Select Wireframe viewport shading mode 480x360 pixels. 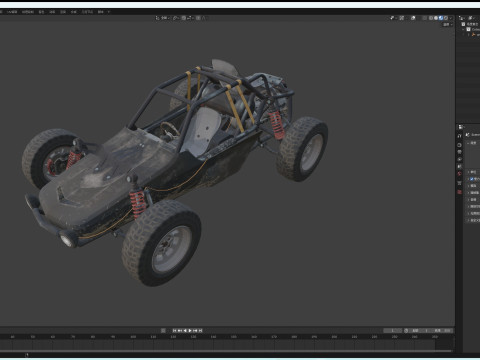pyautogui.click(x=431, y=18)
